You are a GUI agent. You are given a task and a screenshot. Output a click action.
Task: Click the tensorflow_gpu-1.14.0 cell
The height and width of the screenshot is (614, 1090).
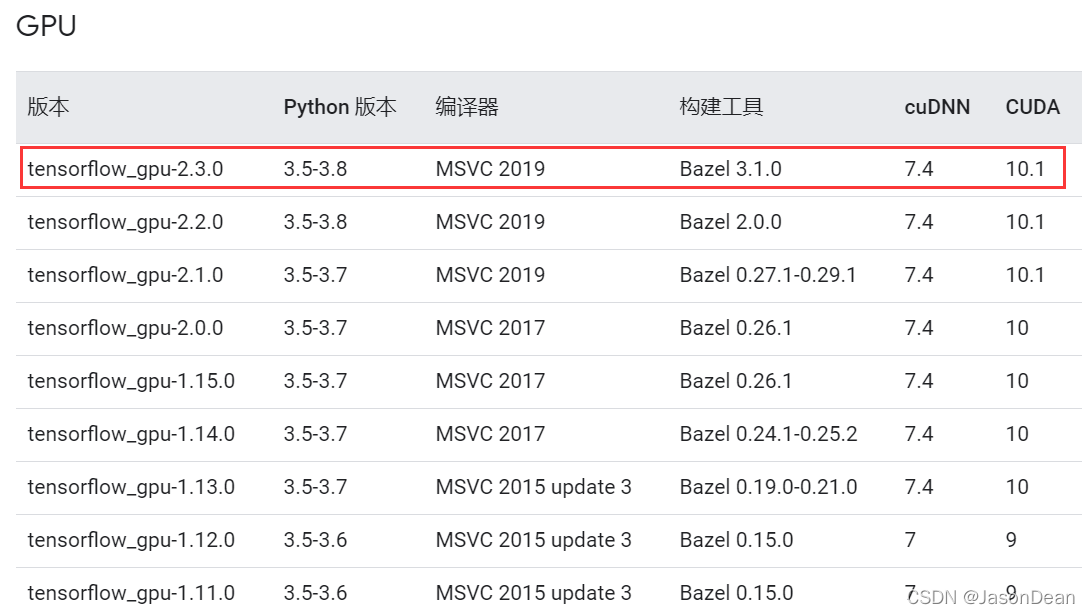[131, 434]
